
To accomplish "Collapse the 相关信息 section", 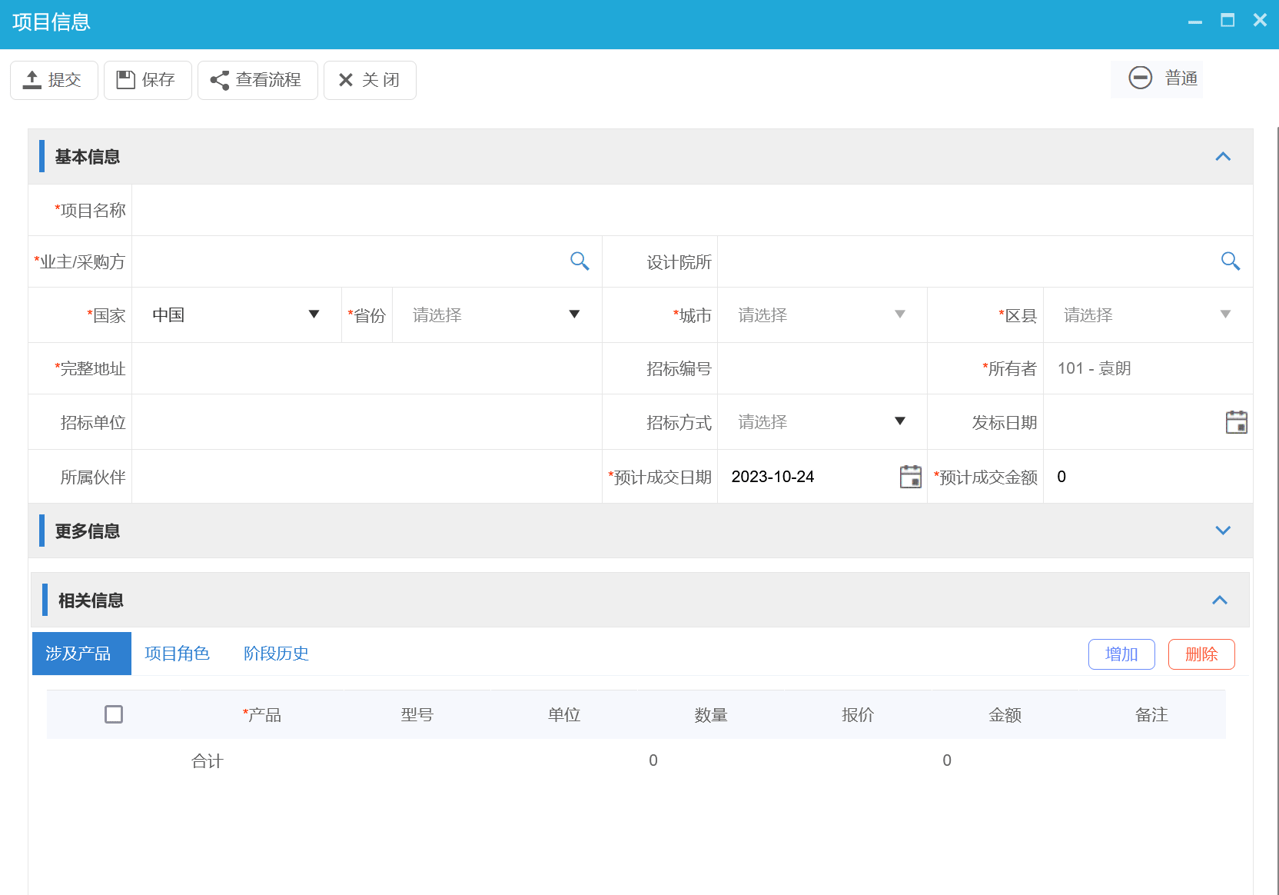I will [1219, 599].
